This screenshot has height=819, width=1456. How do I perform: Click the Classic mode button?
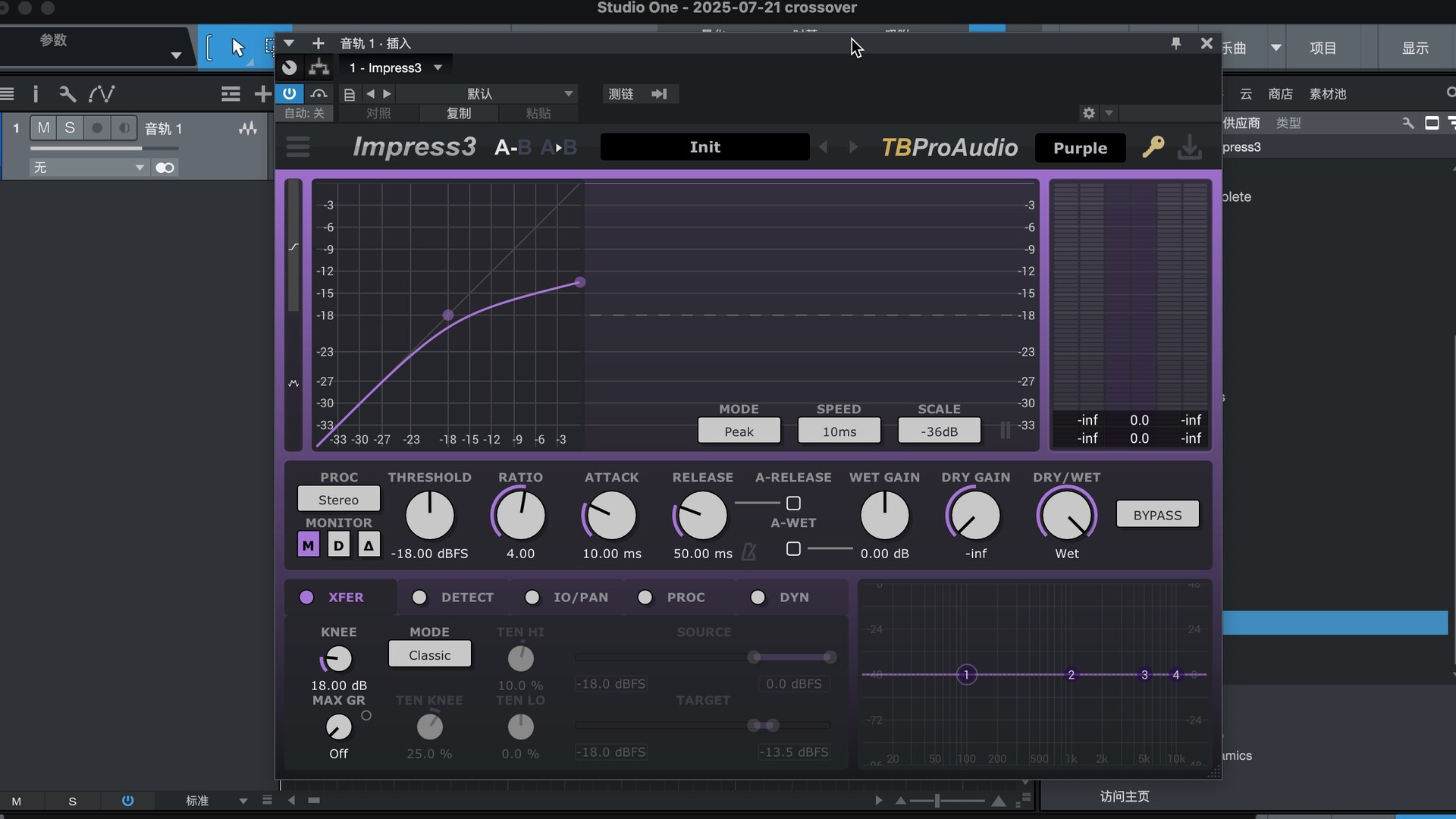click(429, 654)
